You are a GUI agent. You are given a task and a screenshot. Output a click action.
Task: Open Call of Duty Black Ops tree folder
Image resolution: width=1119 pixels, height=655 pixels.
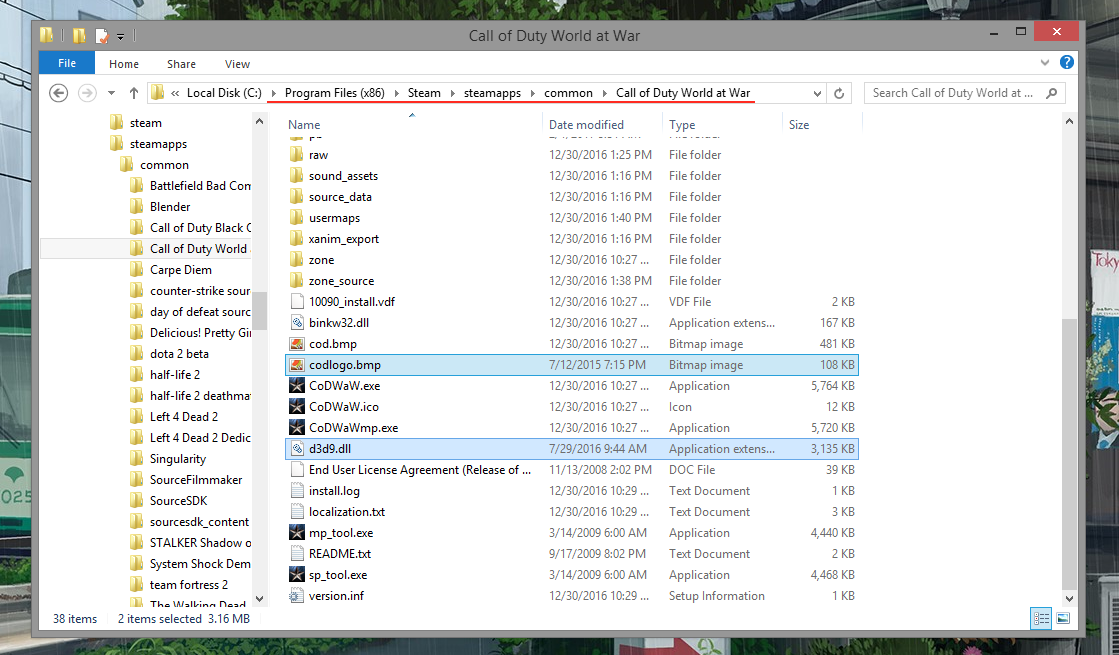pos(200,228)
